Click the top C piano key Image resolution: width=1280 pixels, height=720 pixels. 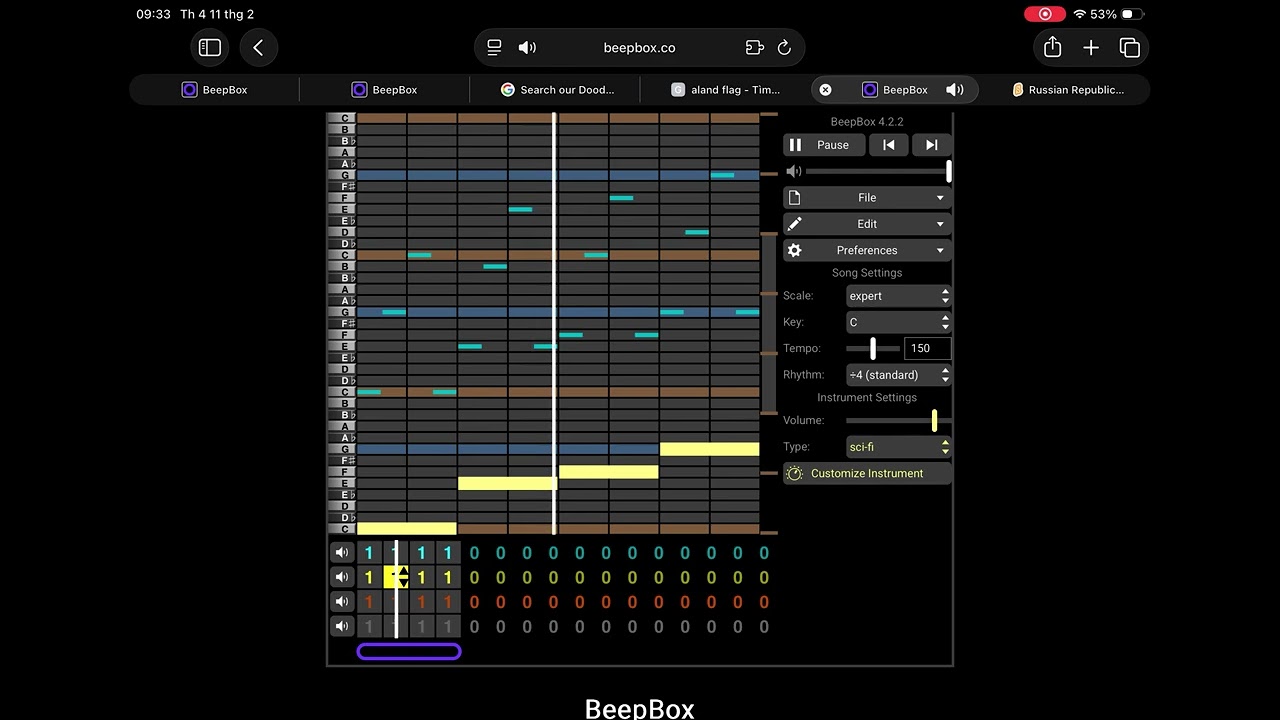pyautogui.click(x=342, y=118)
